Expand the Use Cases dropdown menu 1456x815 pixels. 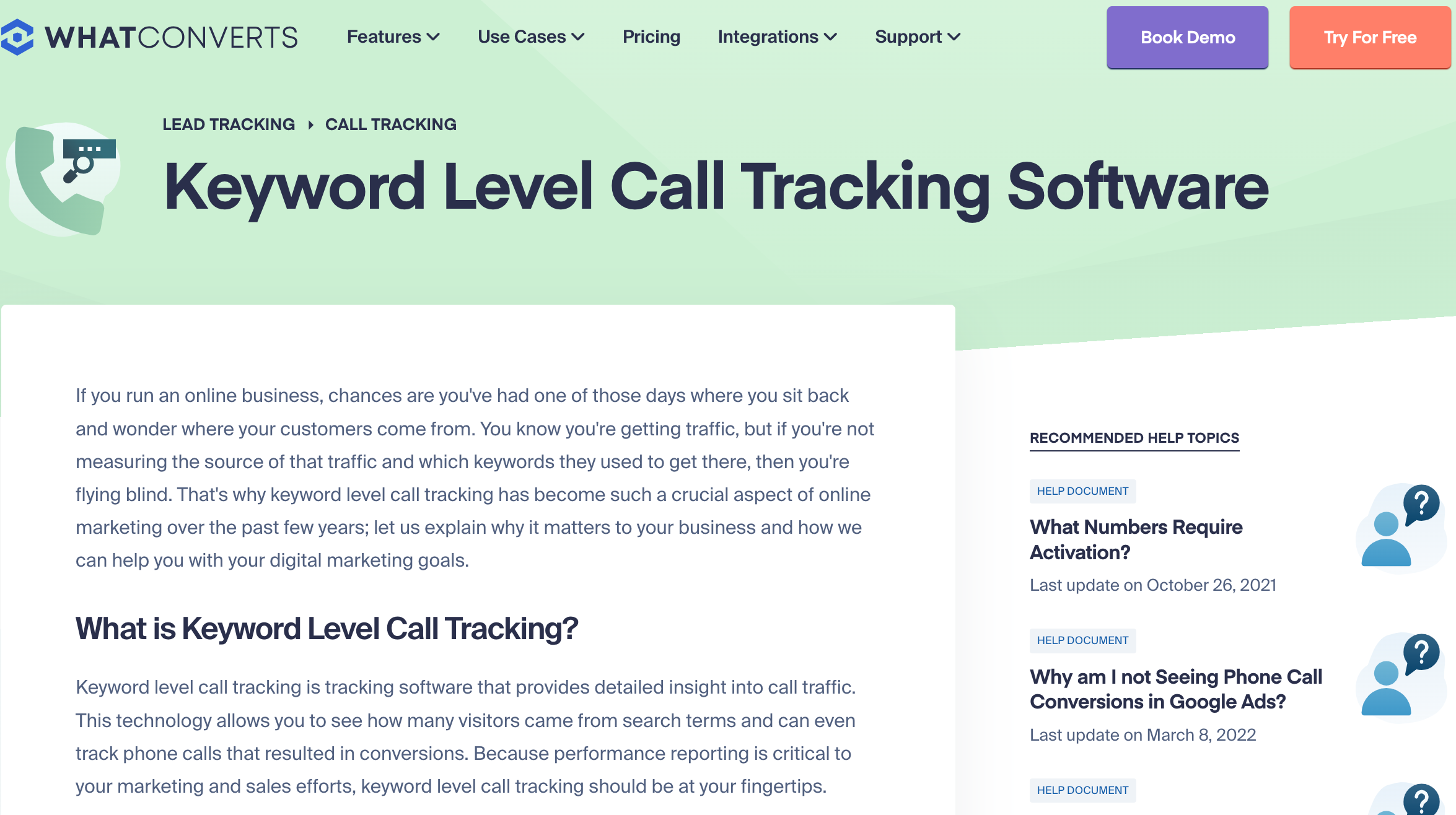point(530,37)
